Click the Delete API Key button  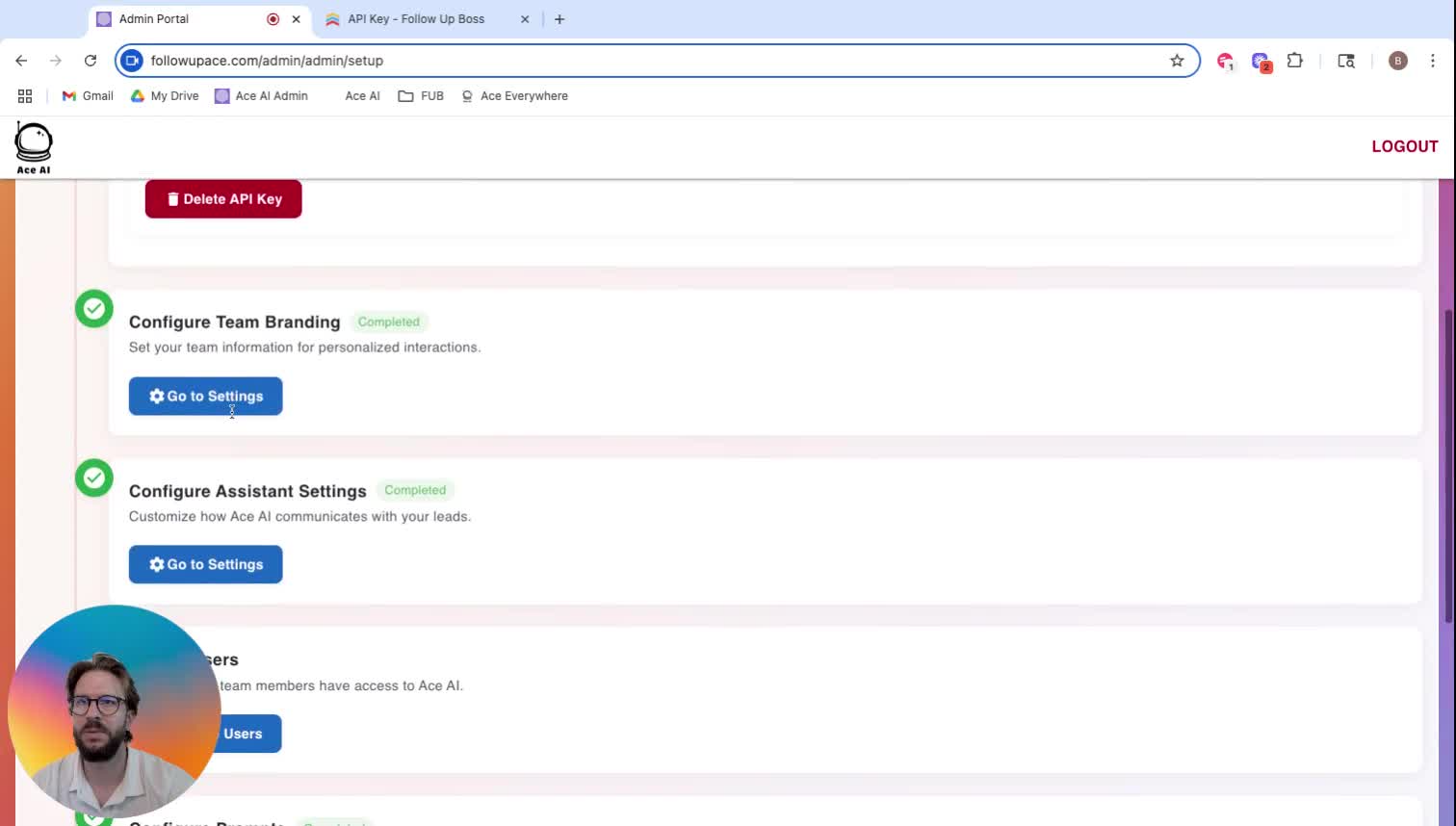pos(223,199)
